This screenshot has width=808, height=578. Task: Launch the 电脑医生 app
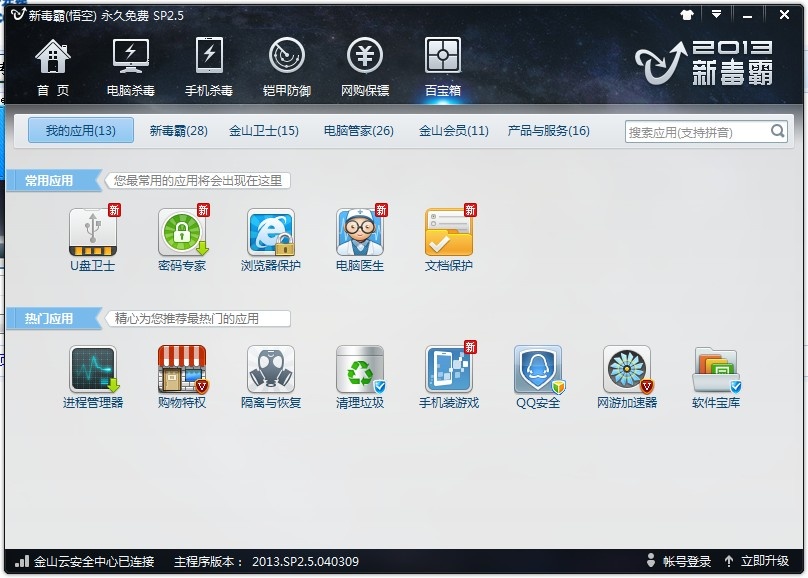tap(360, 233)
